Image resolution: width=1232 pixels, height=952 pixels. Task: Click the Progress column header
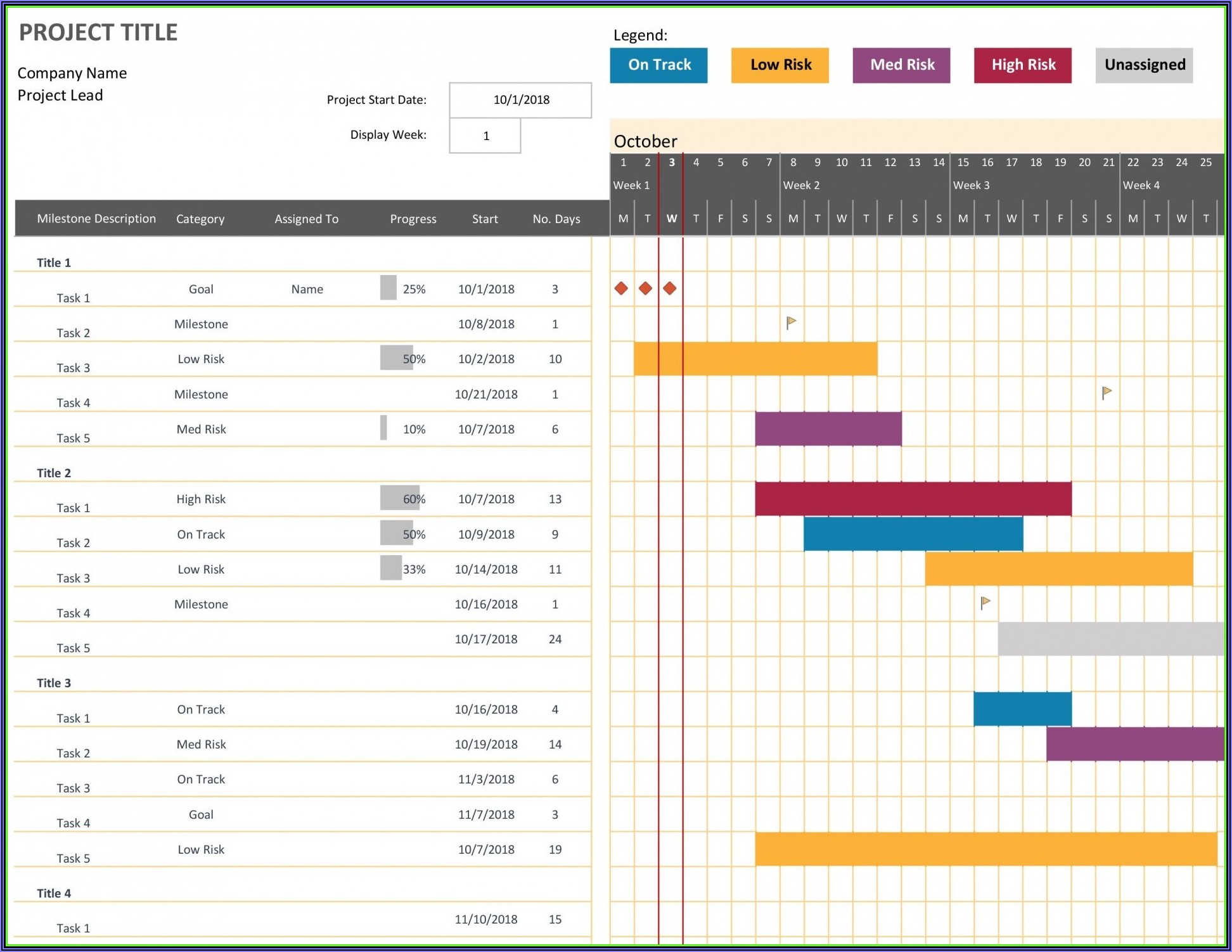click(x=413, y=219)
